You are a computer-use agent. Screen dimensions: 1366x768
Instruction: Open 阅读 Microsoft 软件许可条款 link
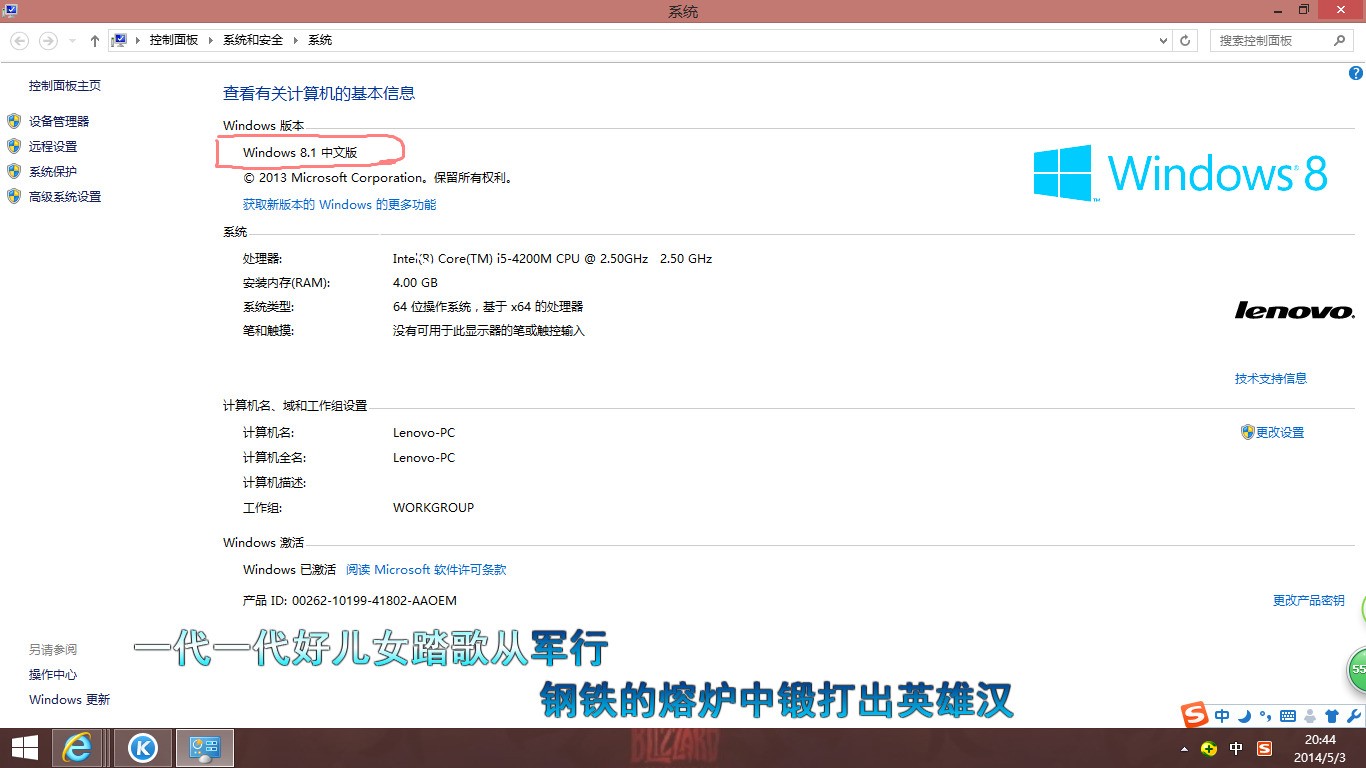[426, 569]
